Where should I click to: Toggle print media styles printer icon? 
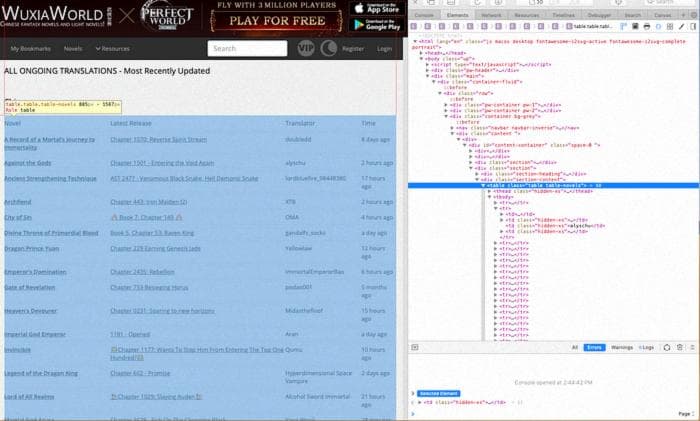[646, 26]
